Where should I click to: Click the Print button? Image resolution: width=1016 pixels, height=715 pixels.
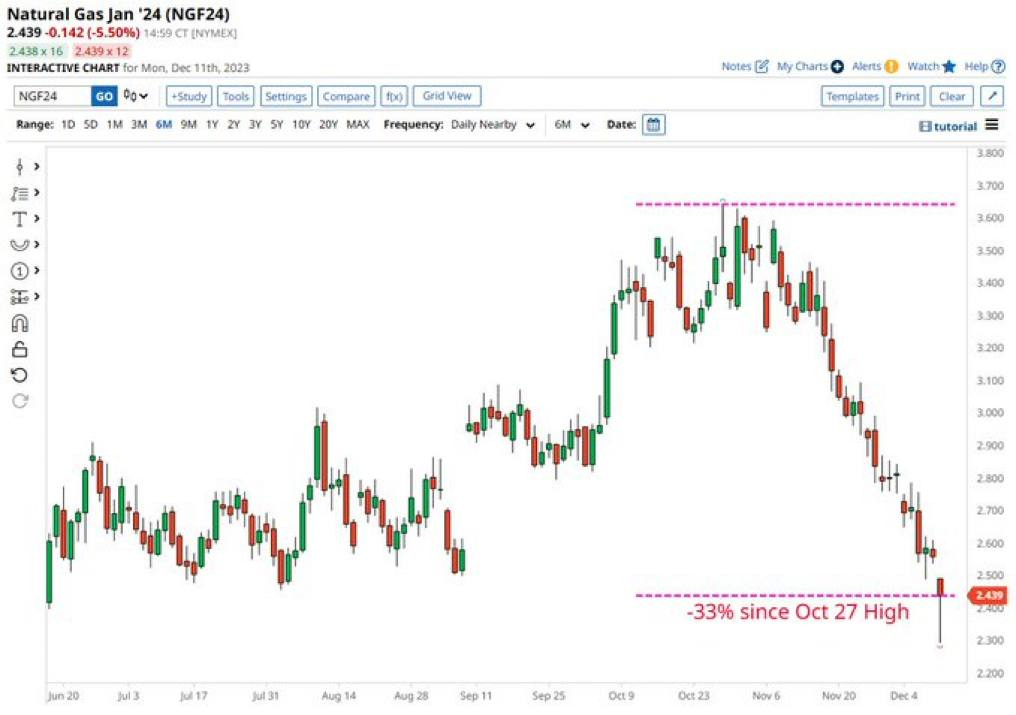[907, 96]
